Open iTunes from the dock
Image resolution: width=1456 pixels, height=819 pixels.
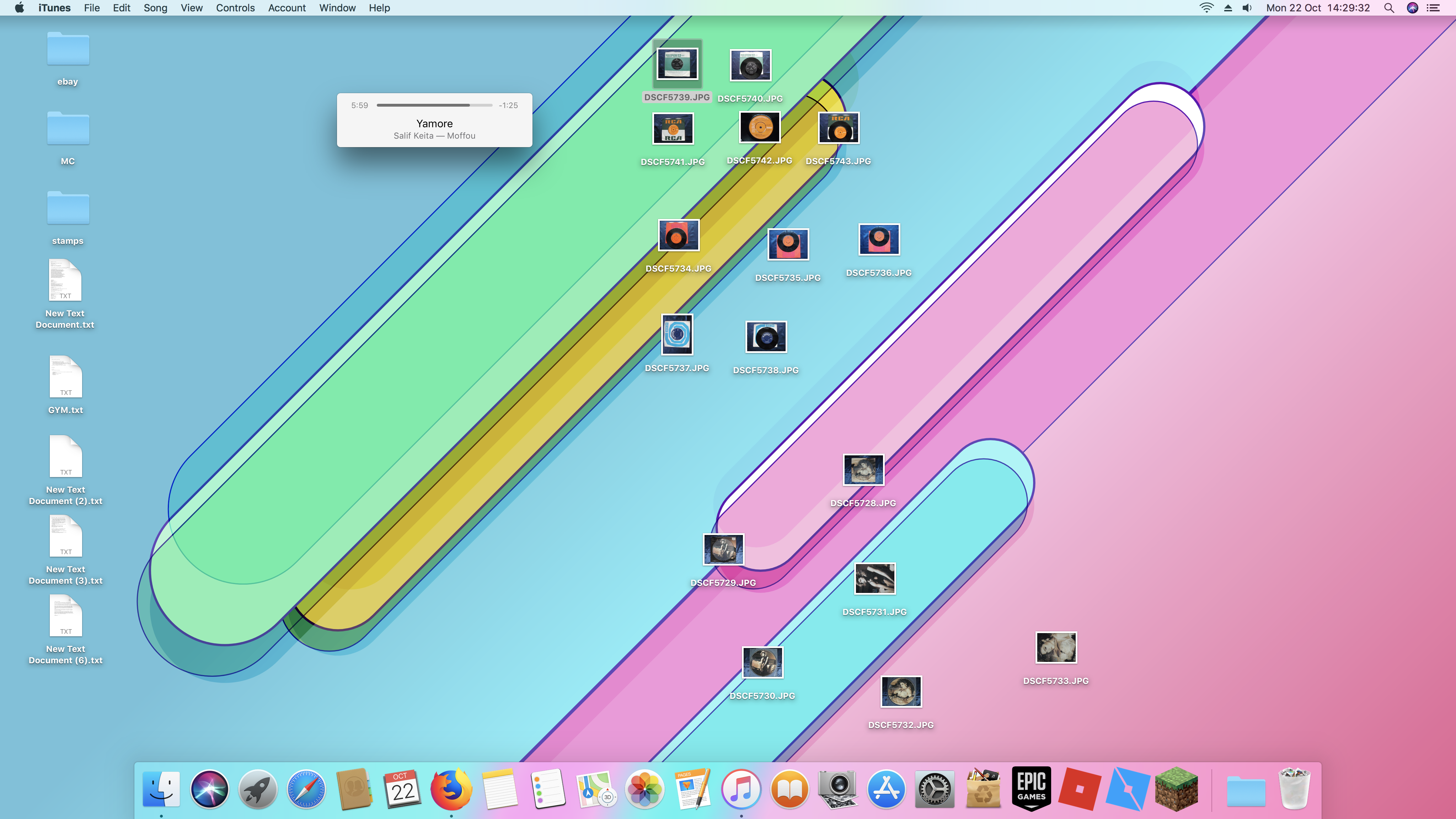[x=741, y=789]
